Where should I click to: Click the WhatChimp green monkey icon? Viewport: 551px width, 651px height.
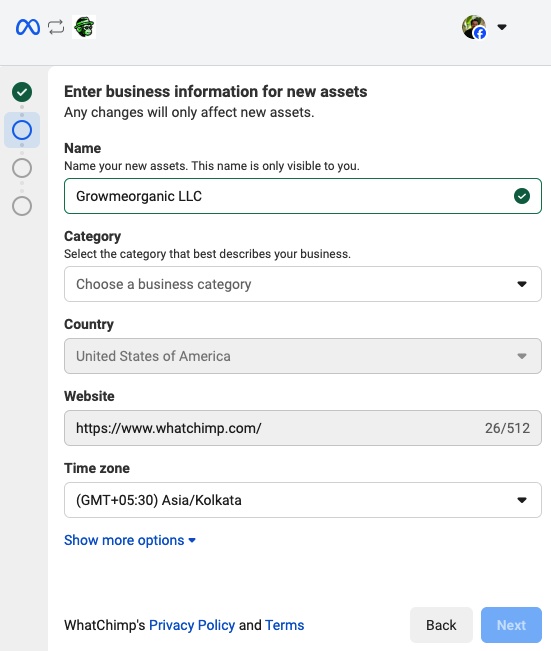coord(84,27)
